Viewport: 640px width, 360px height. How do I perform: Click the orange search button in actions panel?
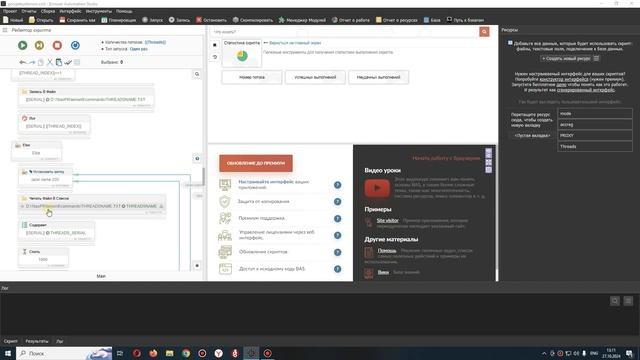(484, 32)
